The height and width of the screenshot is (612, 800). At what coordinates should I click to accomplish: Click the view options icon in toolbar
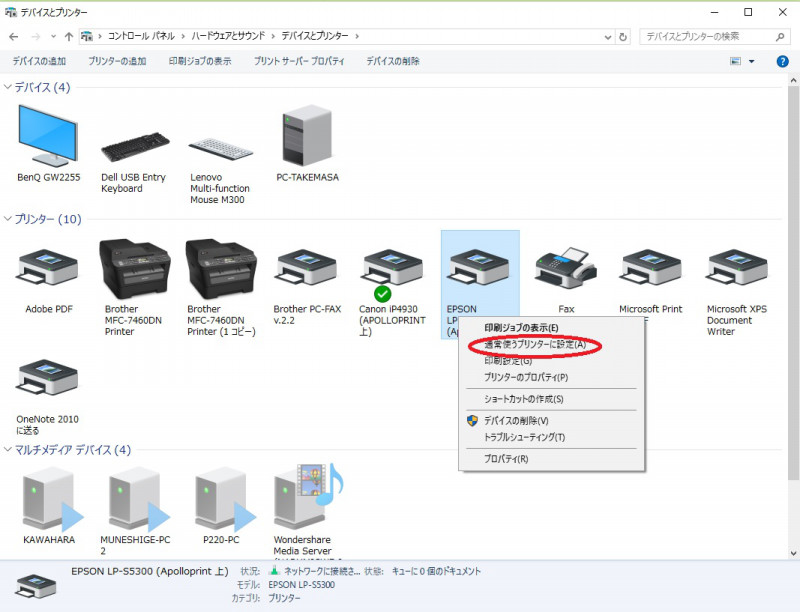pyautogui.click(x=735, y=61)
